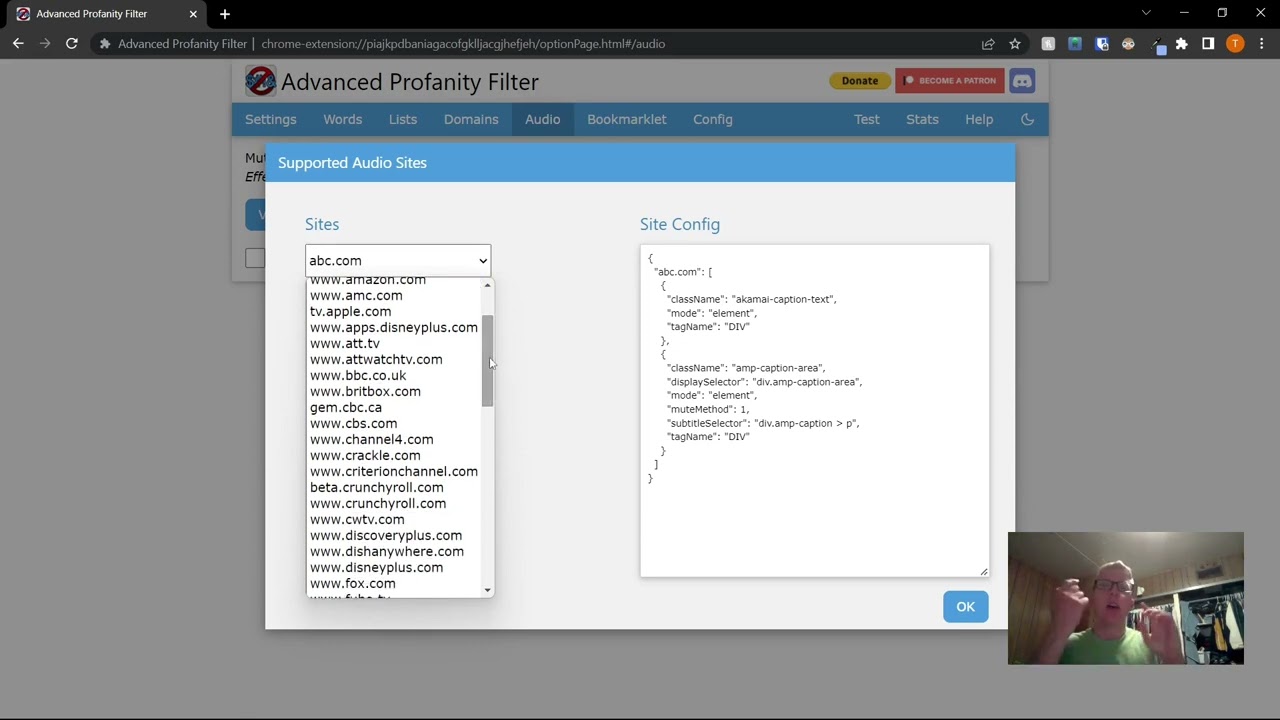Open the Lists tab

[403, 119]
